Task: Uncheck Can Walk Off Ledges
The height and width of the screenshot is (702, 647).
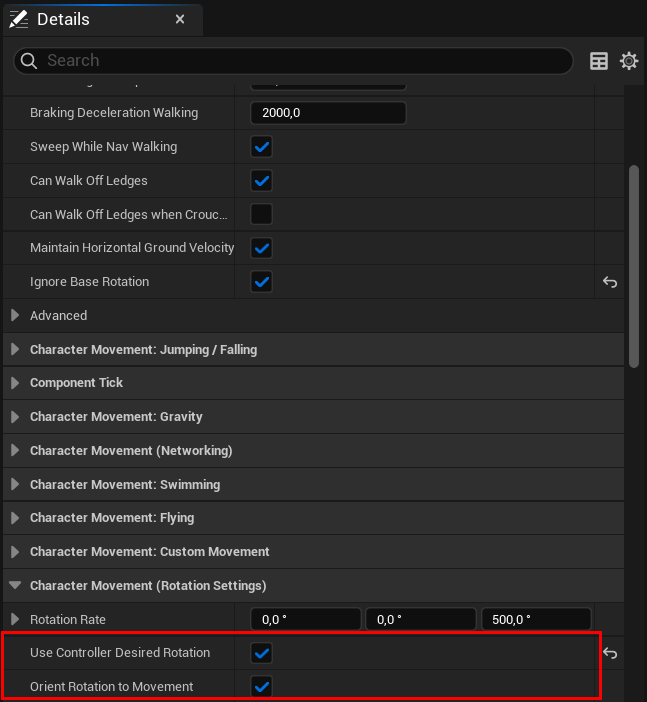Action: 261,181
